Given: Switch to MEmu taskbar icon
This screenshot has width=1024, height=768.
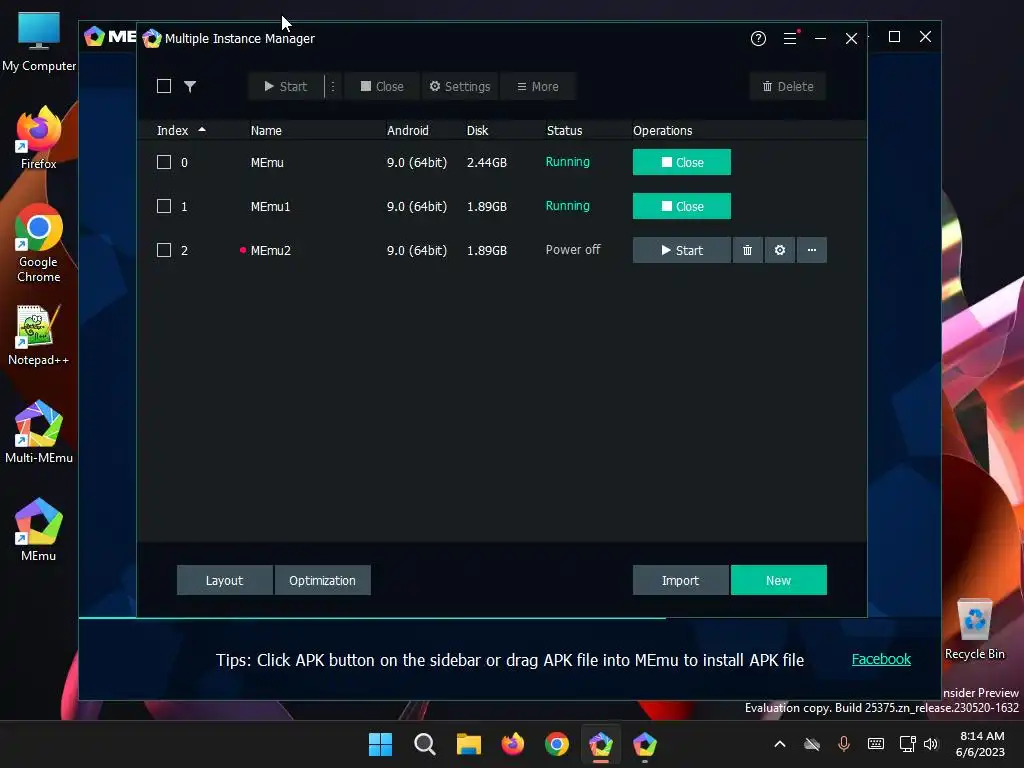Looking at the screenshot, I should pos(645,744).
